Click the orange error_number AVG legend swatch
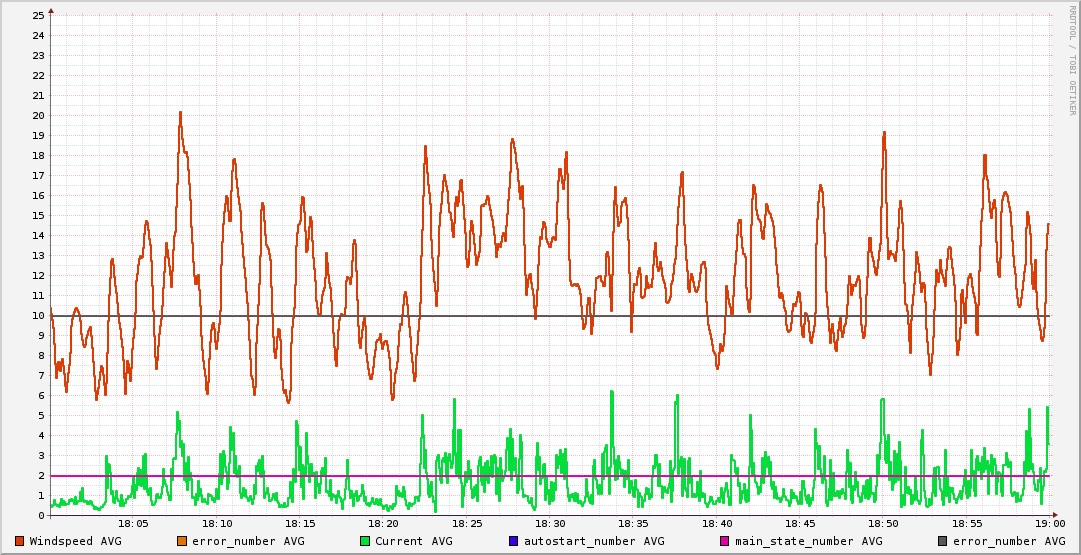 click(181, 541)
